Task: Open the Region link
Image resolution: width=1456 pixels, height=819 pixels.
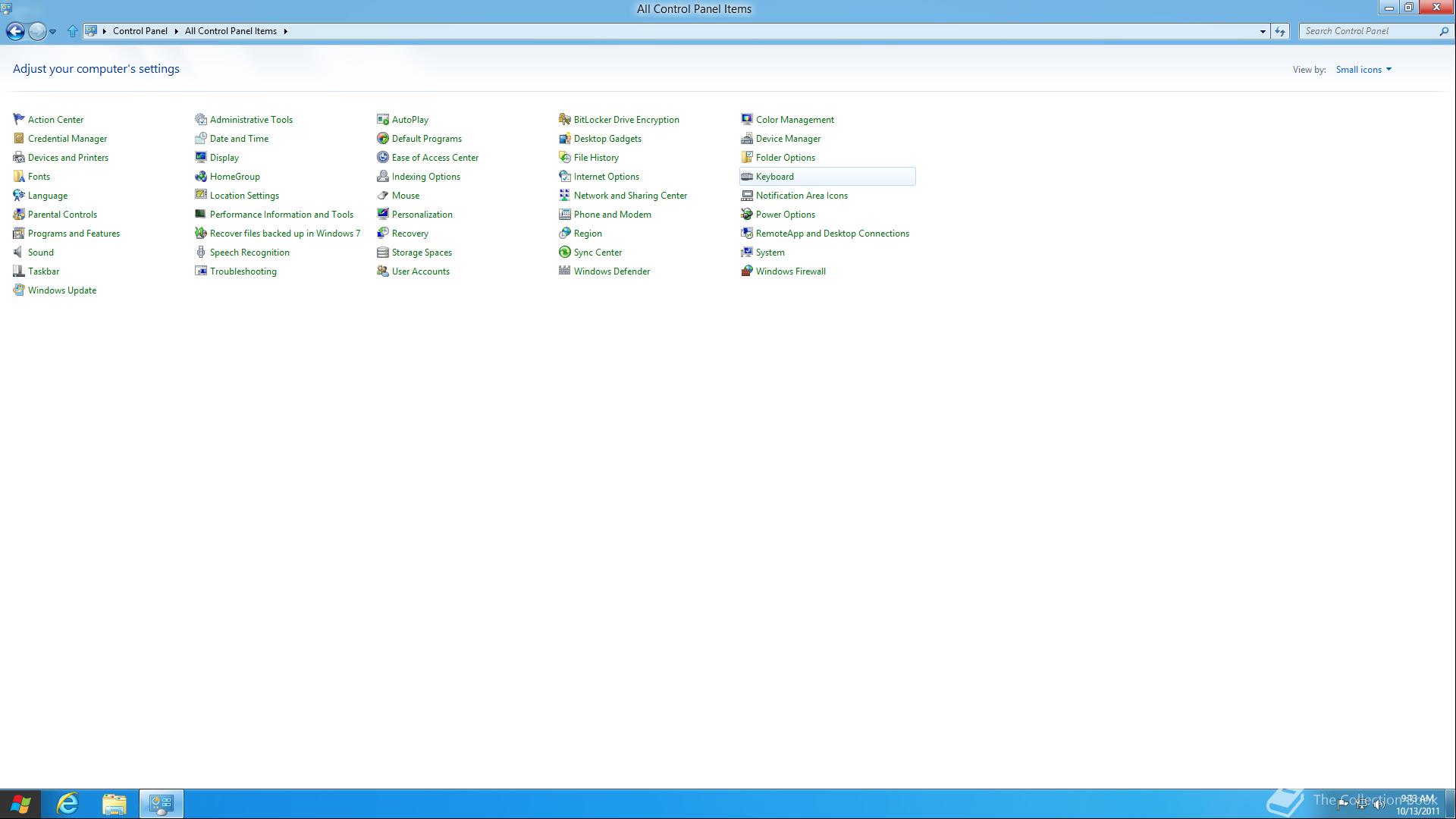Action: point(588,233)
